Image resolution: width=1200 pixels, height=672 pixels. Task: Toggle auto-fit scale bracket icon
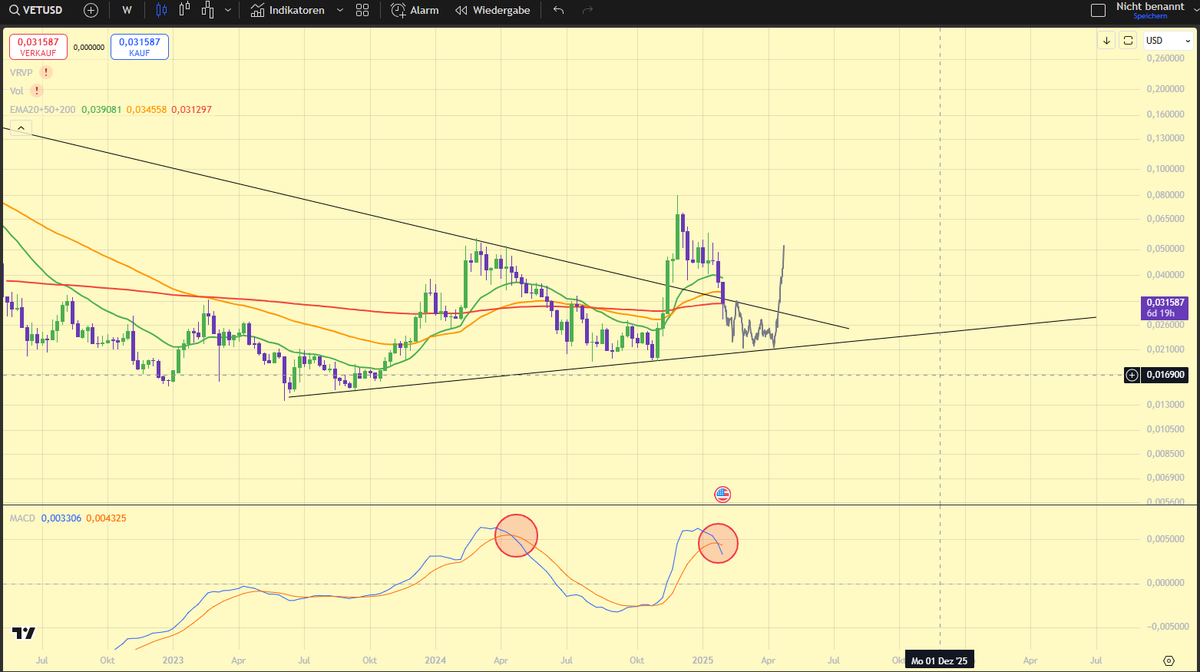click(1127, 40)
